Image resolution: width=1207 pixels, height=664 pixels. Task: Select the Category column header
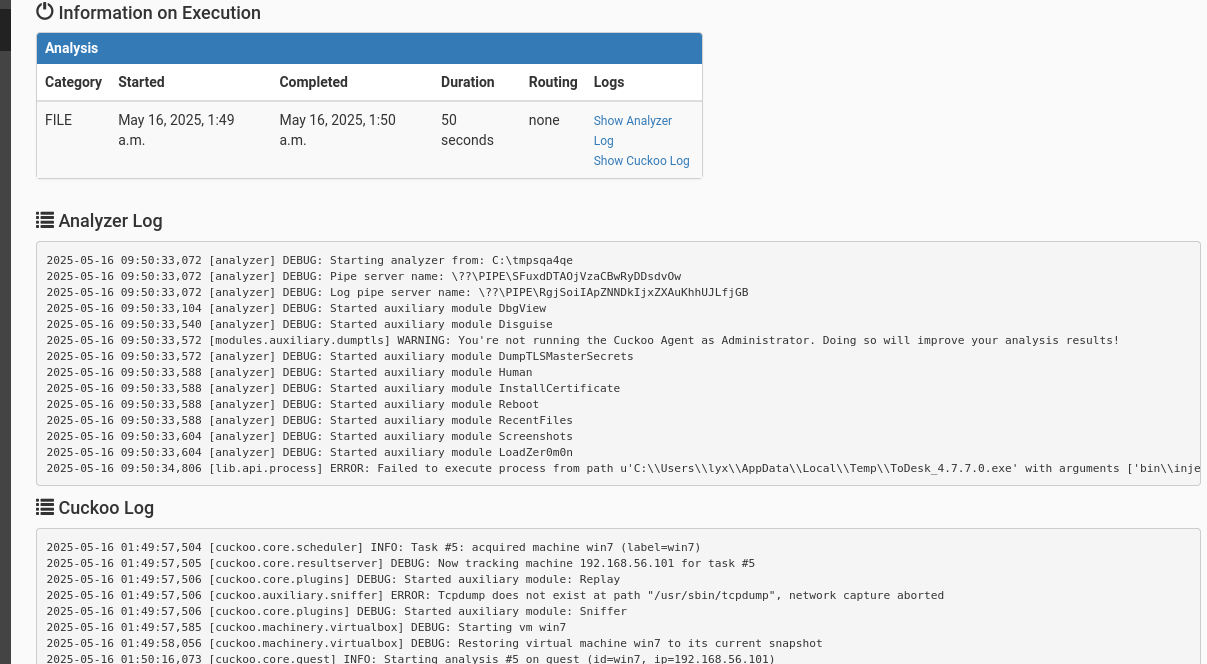[73, 82]
